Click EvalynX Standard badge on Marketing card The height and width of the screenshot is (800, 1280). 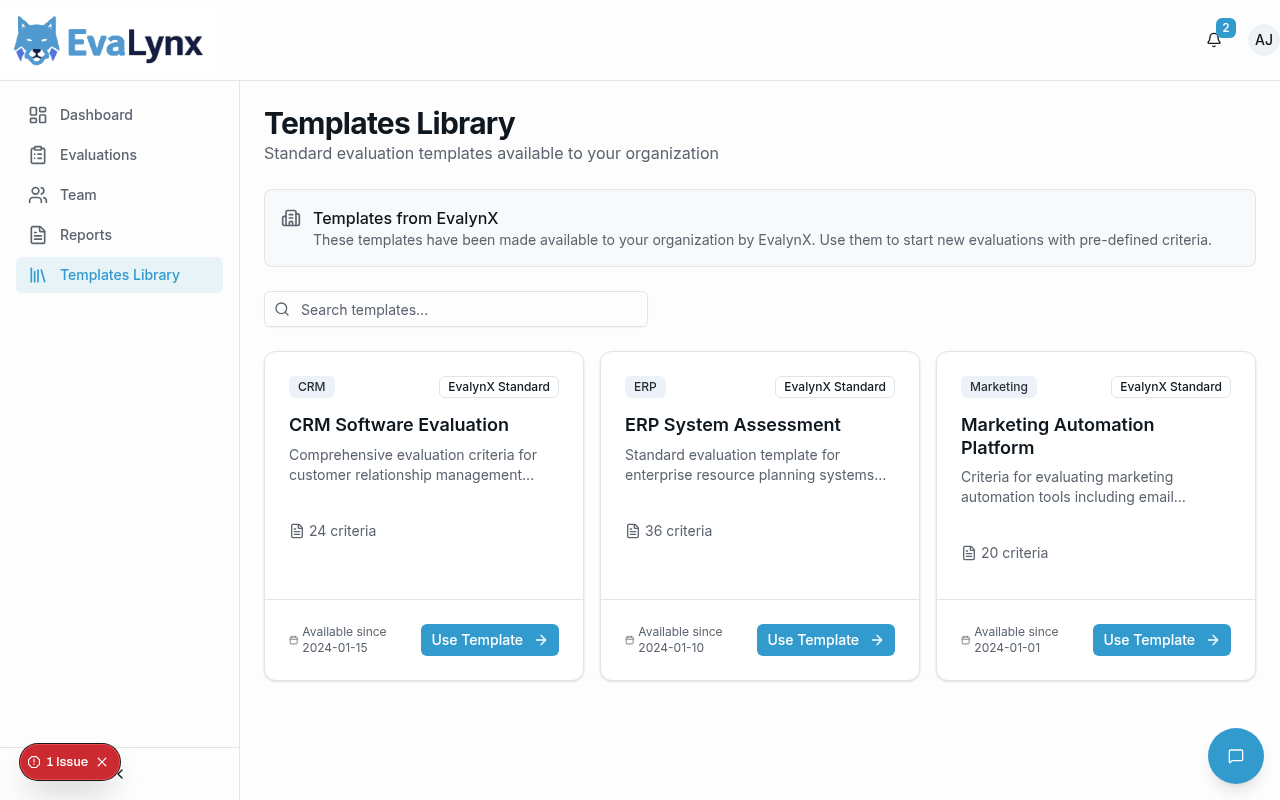(1171, 387)
